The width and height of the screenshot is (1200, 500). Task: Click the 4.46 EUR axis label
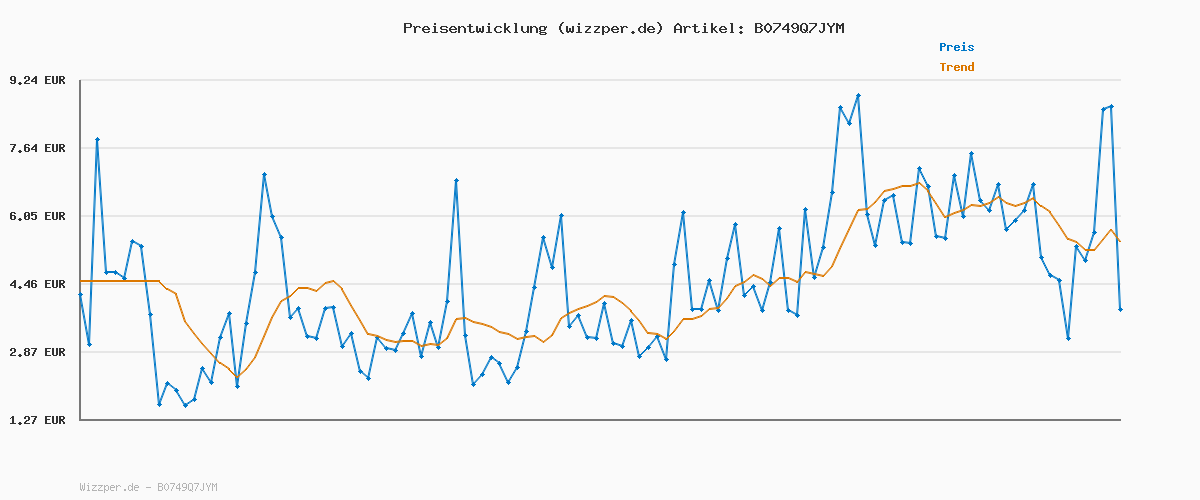click(37, 284)
